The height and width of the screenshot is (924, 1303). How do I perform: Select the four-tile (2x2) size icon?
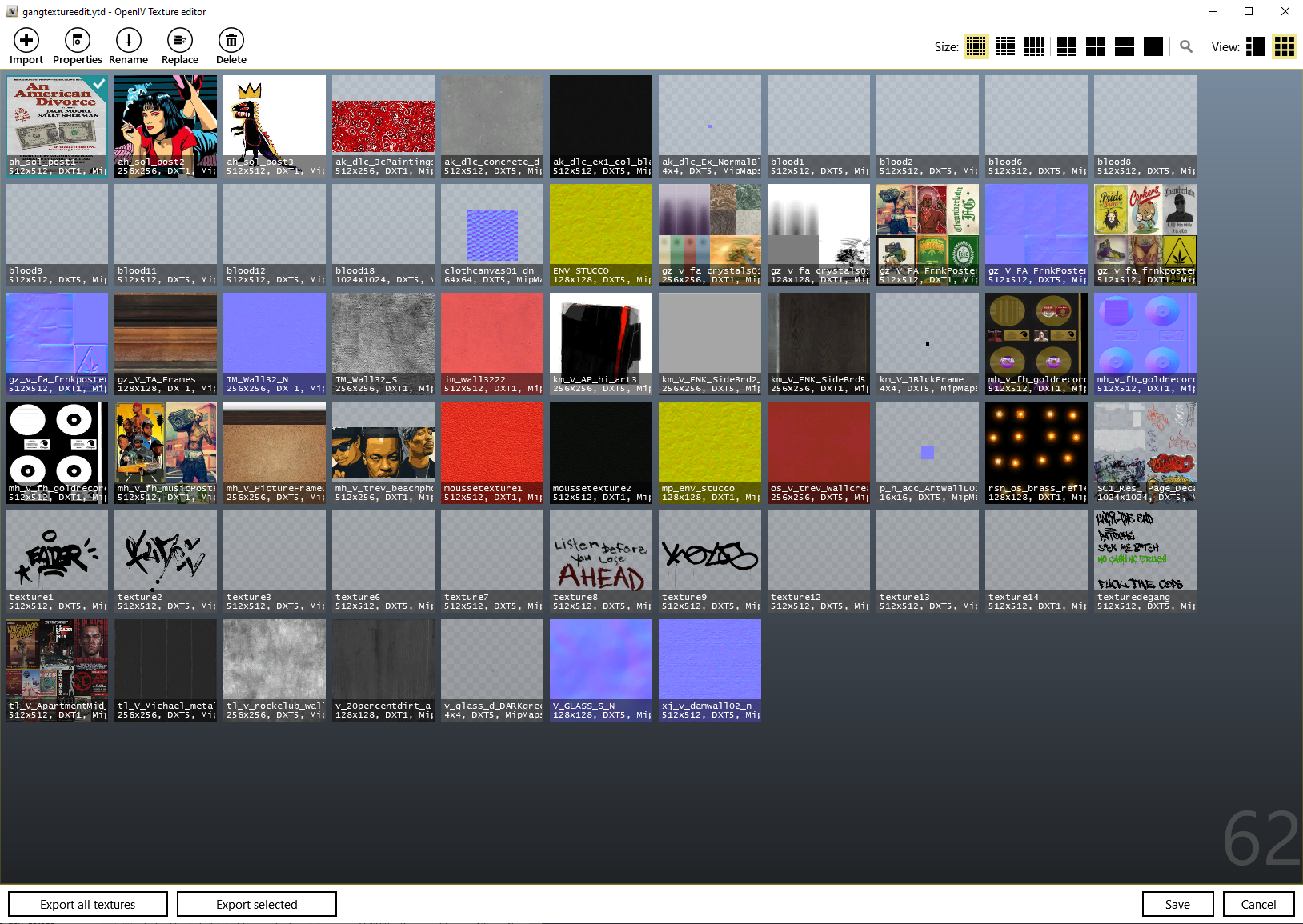click(1096, 47)
